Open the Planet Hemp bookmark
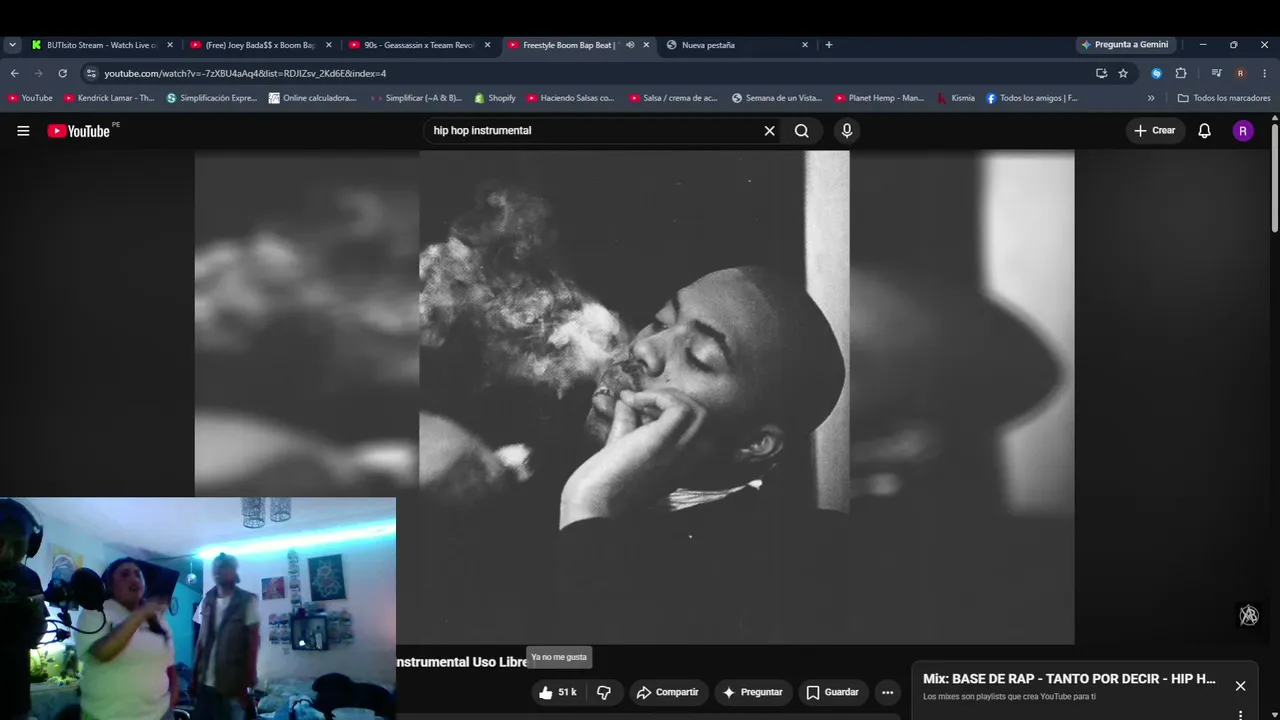 (x=879, y=98)
